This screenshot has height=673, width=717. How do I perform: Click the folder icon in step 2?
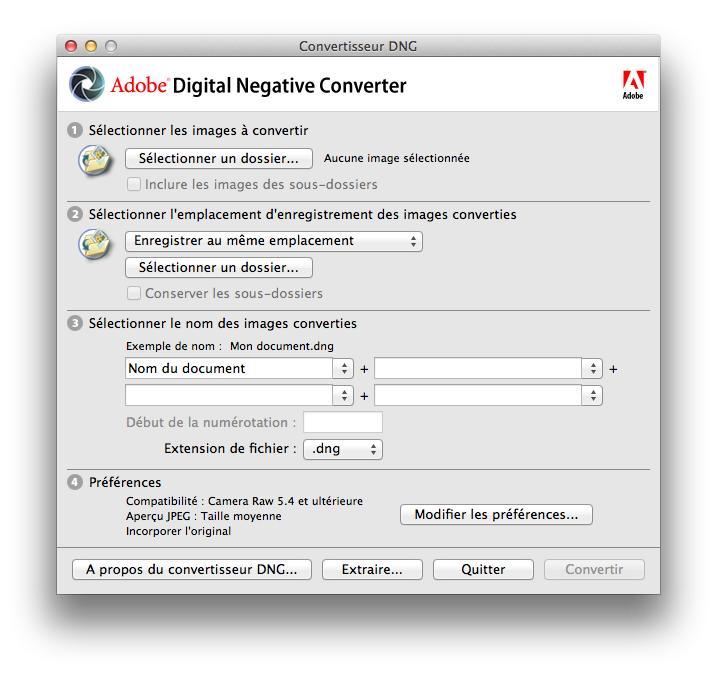click(x=95, y=244)
